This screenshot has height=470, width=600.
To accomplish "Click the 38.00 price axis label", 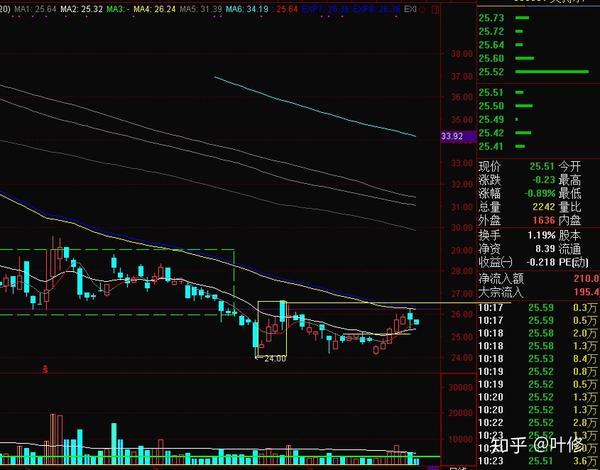I will [x=461, y=54].
